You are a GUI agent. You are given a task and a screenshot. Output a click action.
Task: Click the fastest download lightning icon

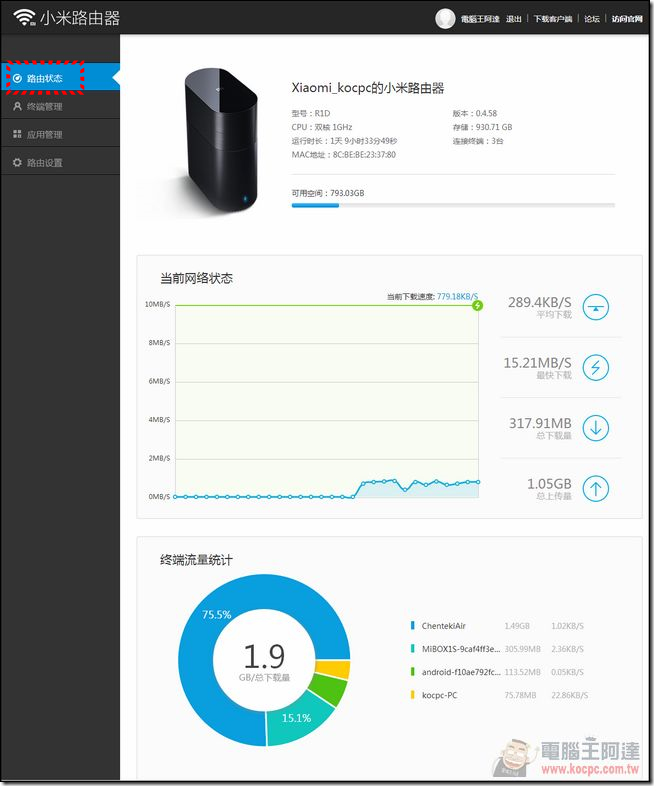595,367
